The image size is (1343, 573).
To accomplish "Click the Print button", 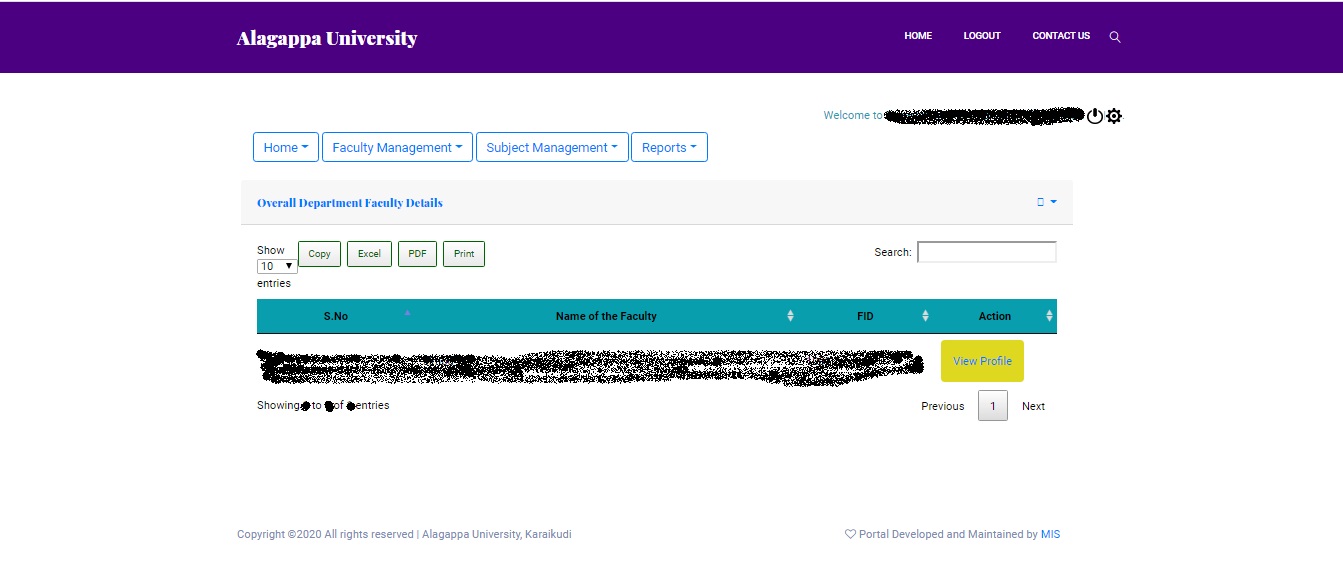I will pyautogui.click(x=464, y=254).
